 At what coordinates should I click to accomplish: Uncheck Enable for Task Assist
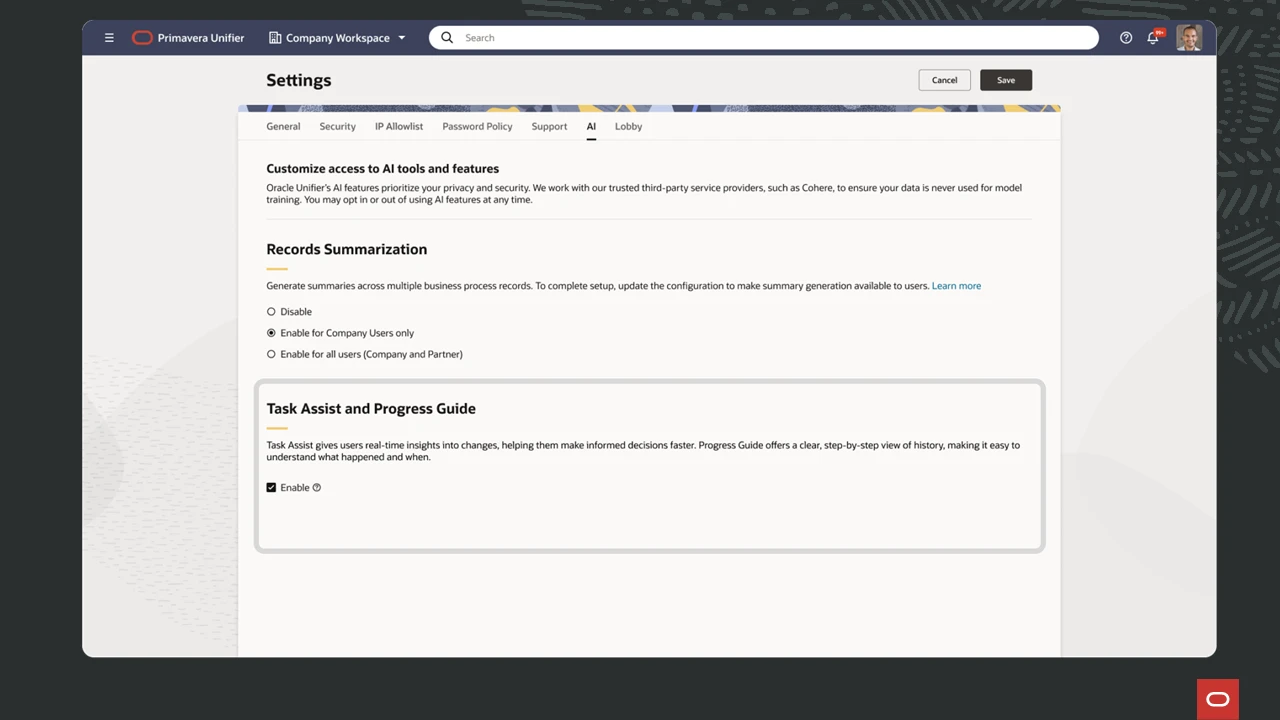pyautogui.click(x=271, y=487)
